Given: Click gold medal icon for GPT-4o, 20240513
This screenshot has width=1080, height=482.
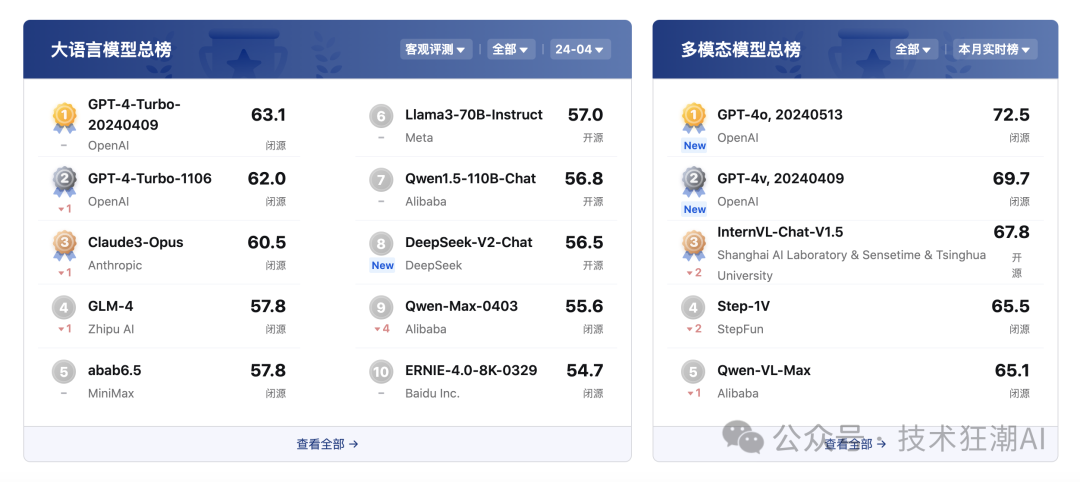Looking at the screenshot, I should click(694, 118).
